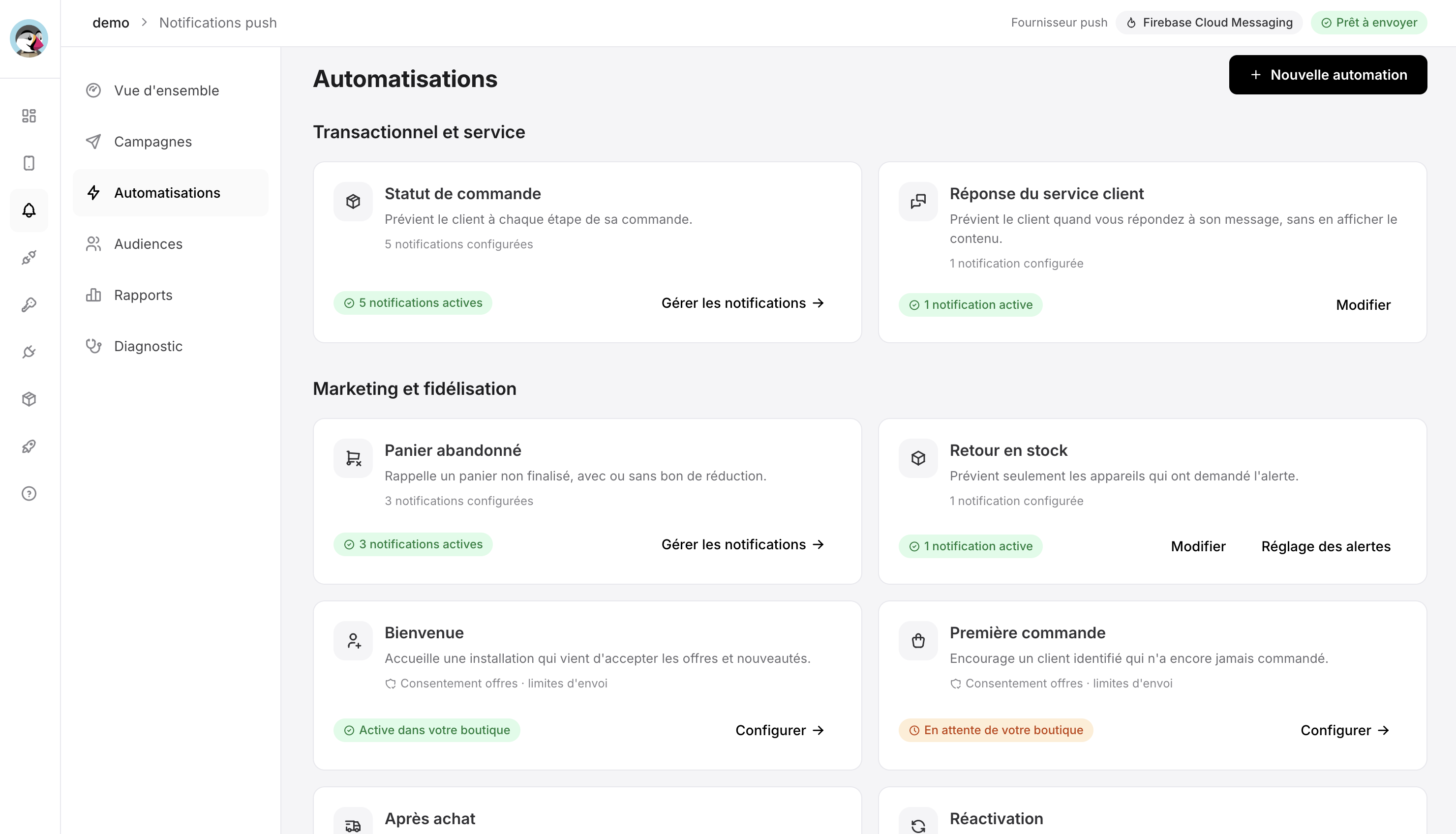Click Firebase Cloud Messaging provider chip
This screenshot has width=1456, height=834.
click(1209, 23)
